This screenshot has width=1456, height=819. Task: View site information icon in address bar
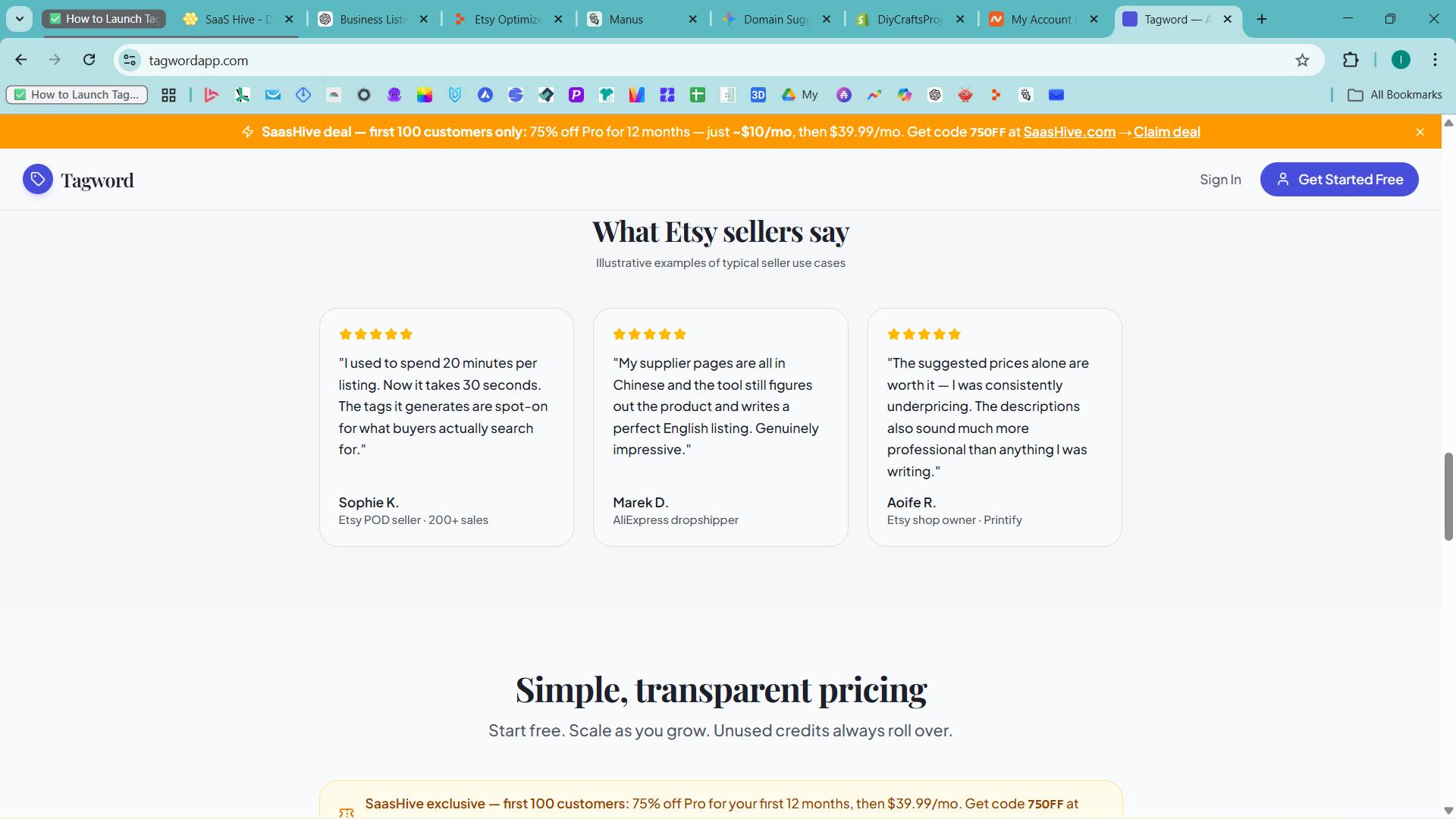130,60
